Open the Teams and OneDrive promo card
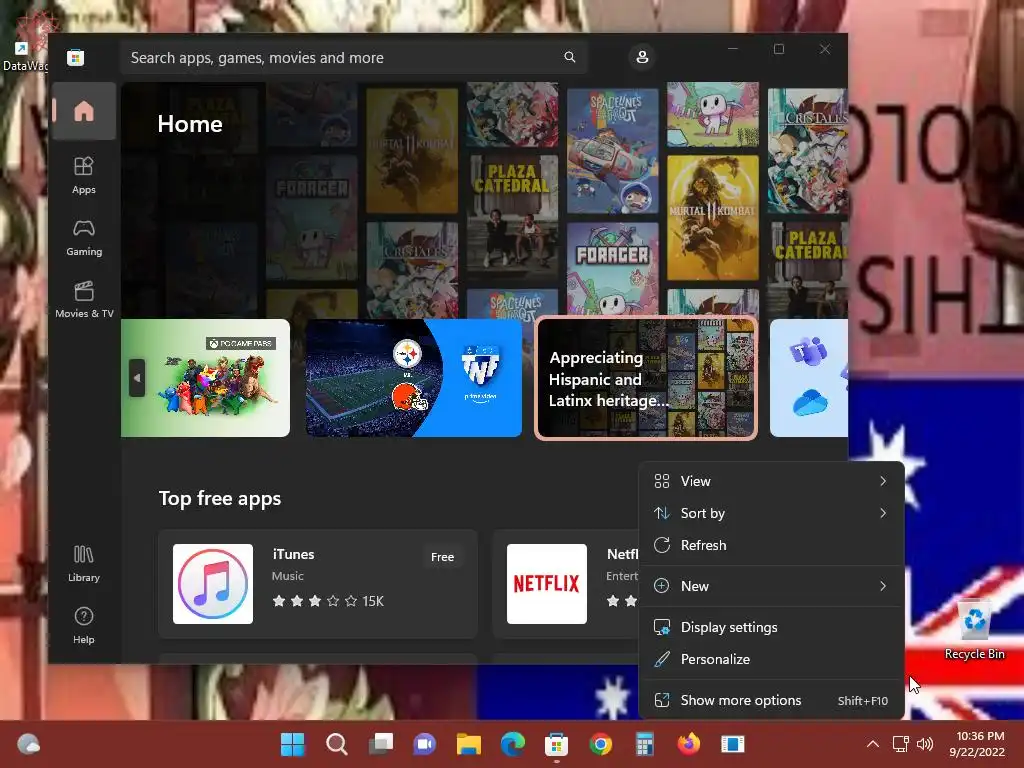Screen dimensions: 1024x768 808,377
